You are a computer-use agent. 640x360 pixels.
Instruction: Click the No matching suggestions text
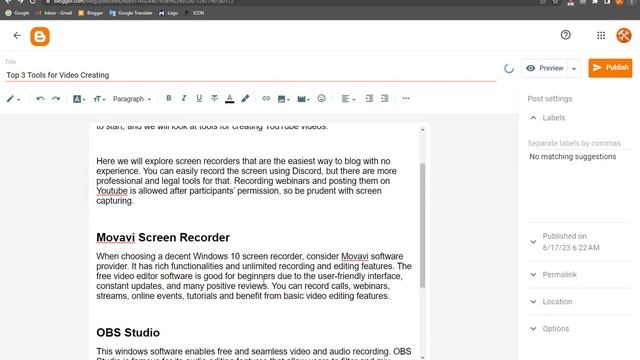[572, 157]
